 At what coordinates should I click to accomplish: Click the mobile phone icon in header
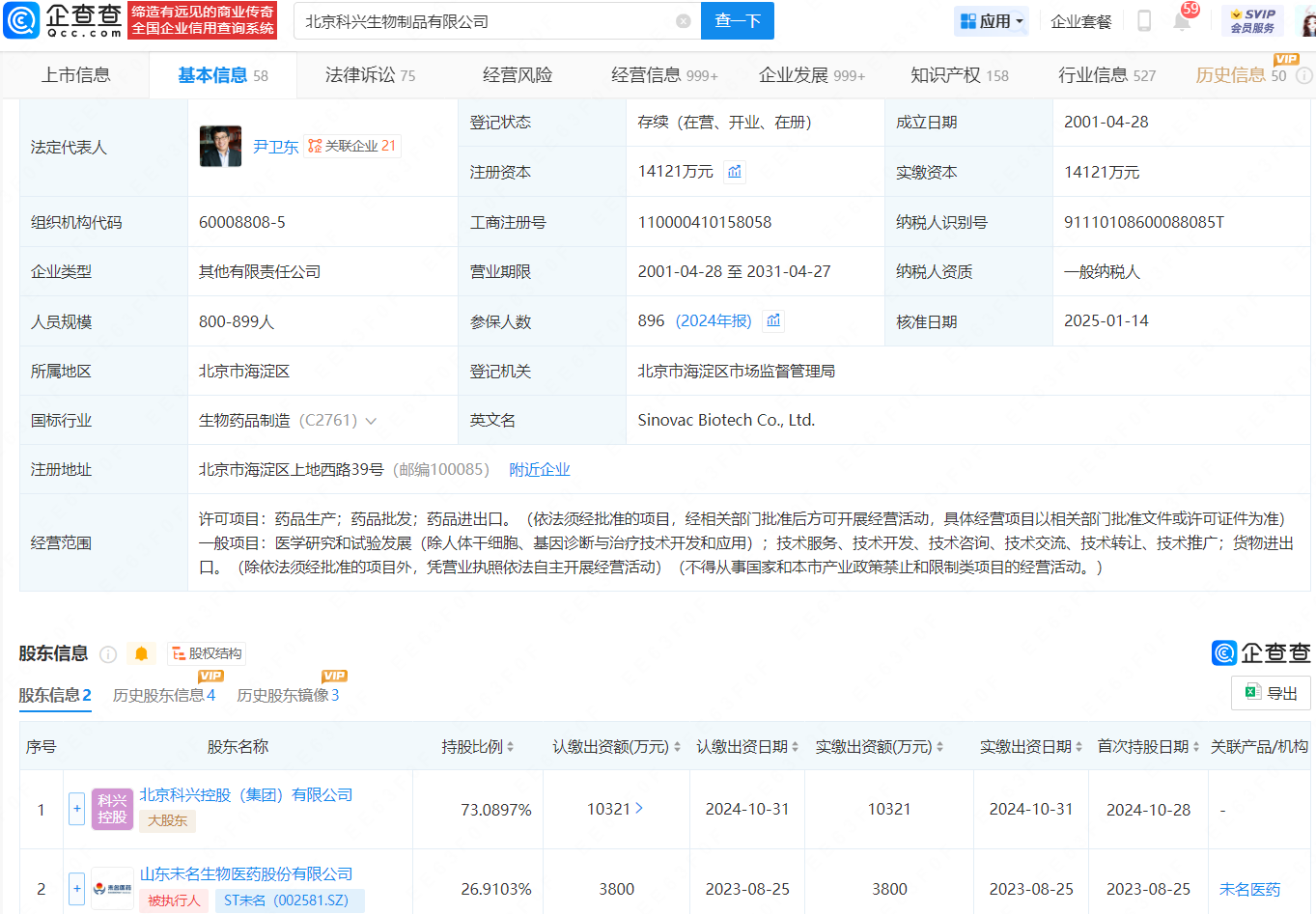point(1144,21)
